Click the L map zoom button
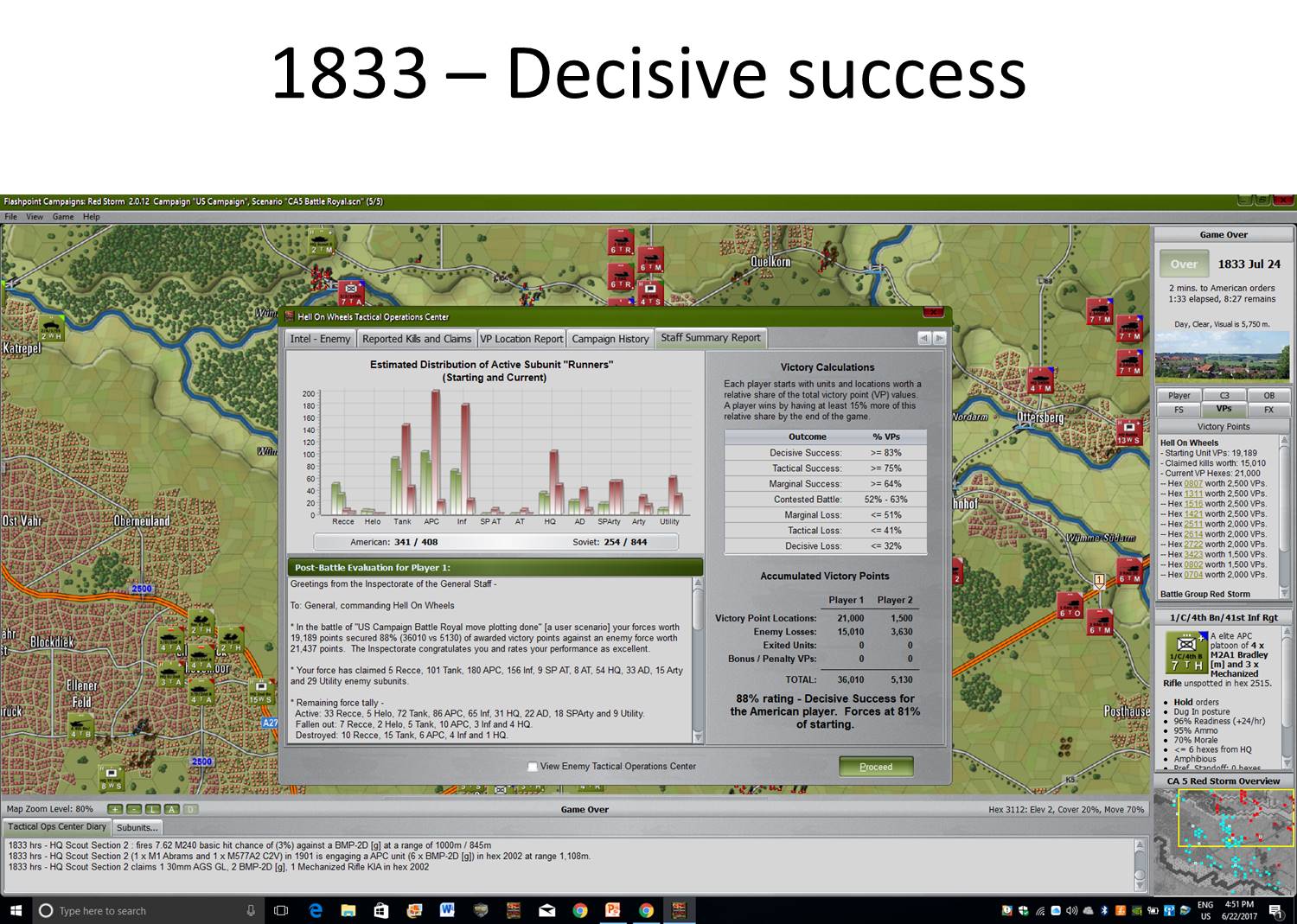Screen dimensions: 1297x924 click(152, 810)
